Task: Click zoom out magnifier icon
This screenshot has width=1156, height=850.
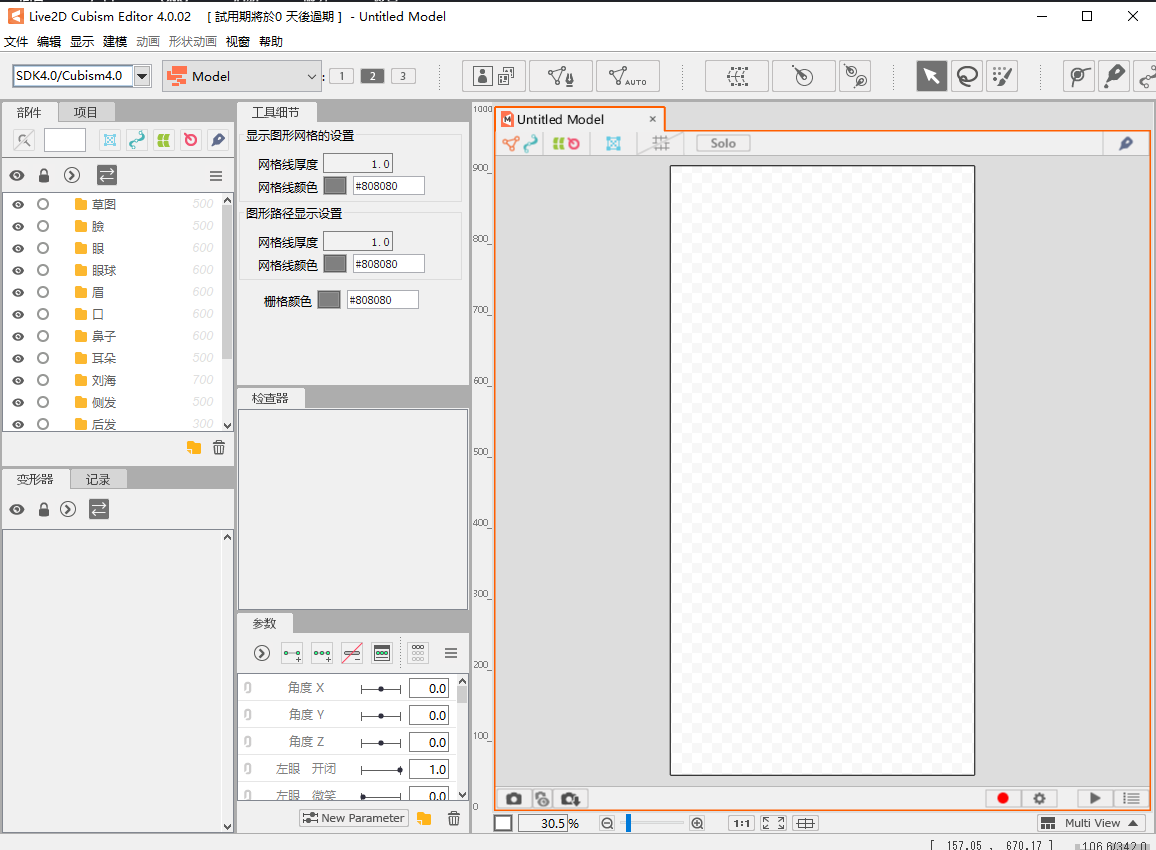Action: click(607, 823)
